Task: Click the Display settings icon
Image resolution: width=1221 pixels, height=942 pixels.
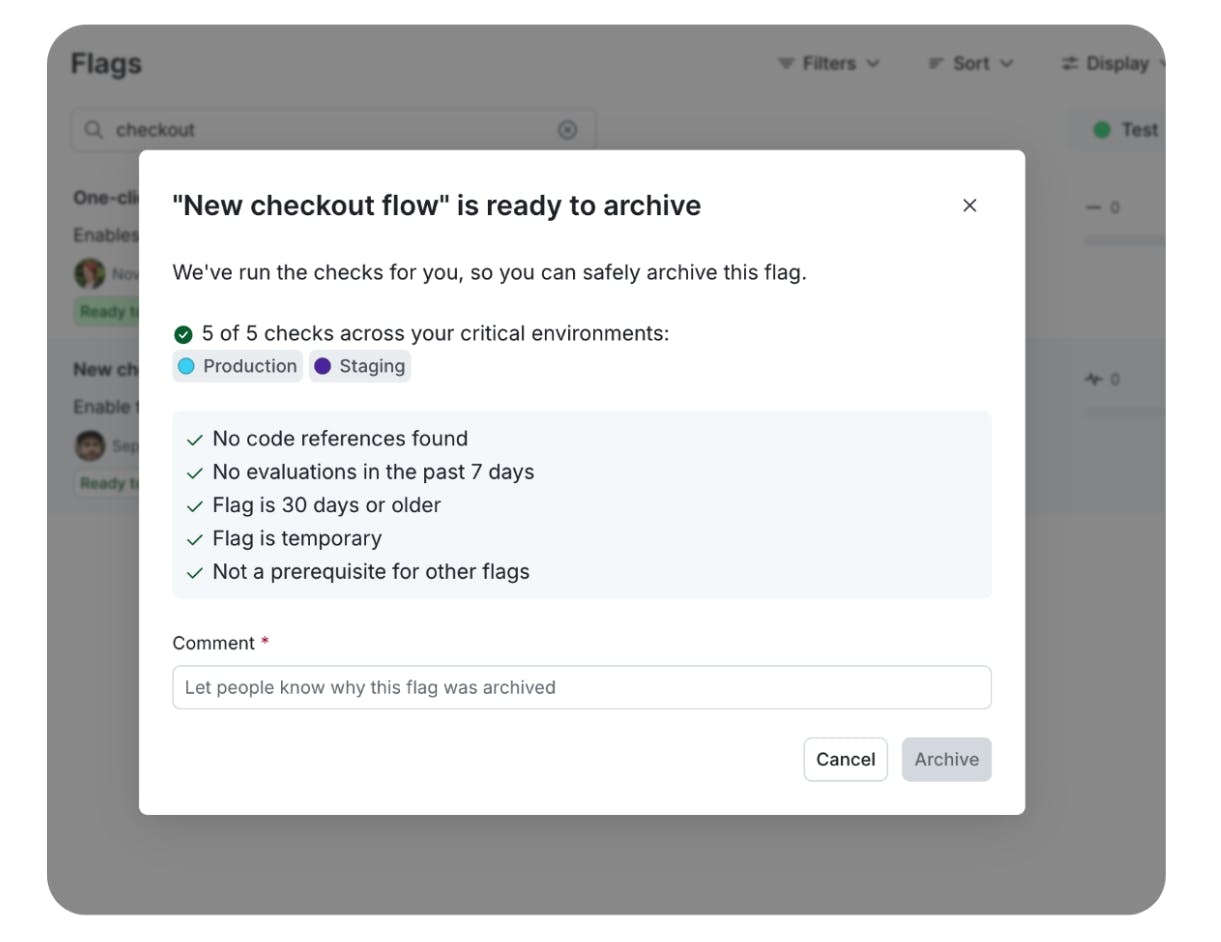Action: point(1070,64)
